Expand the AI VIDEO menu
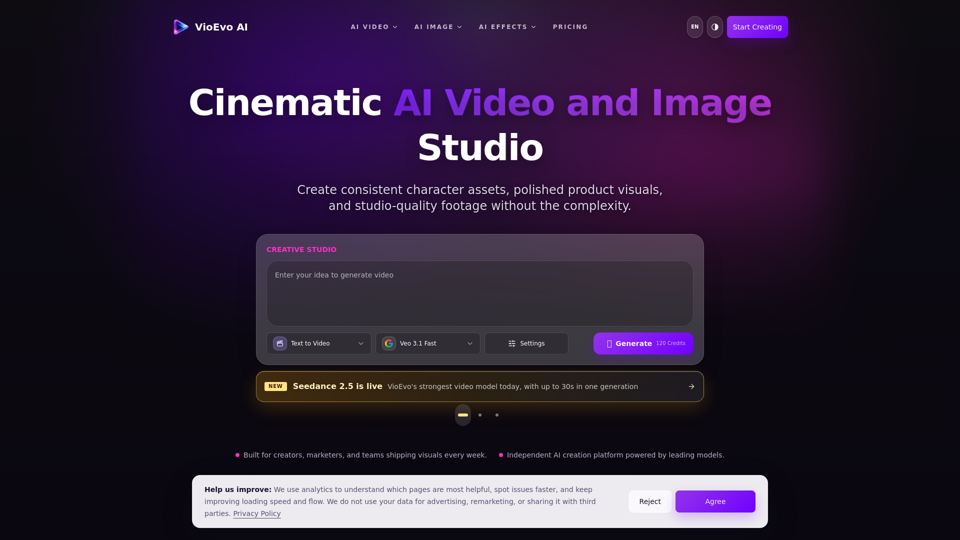 pyautogui.click(x=374, y=27)
